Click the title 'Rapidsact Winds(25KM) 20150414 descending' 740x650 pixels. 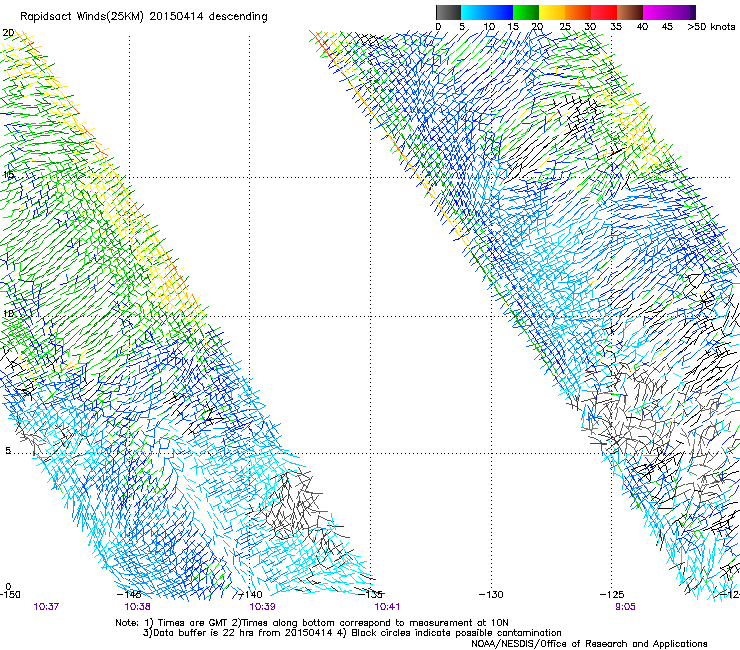(143, 17)
